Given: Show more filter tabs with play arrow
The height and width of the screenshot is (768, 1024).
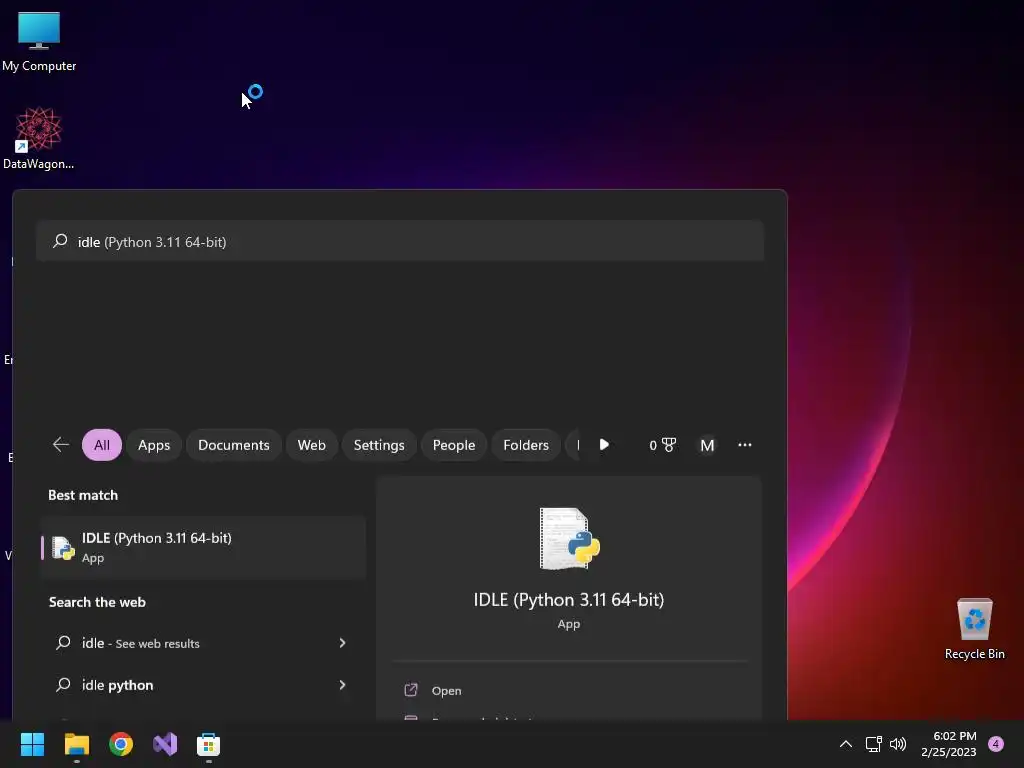Looking at the screenshot, I should (x=604, y=445).
